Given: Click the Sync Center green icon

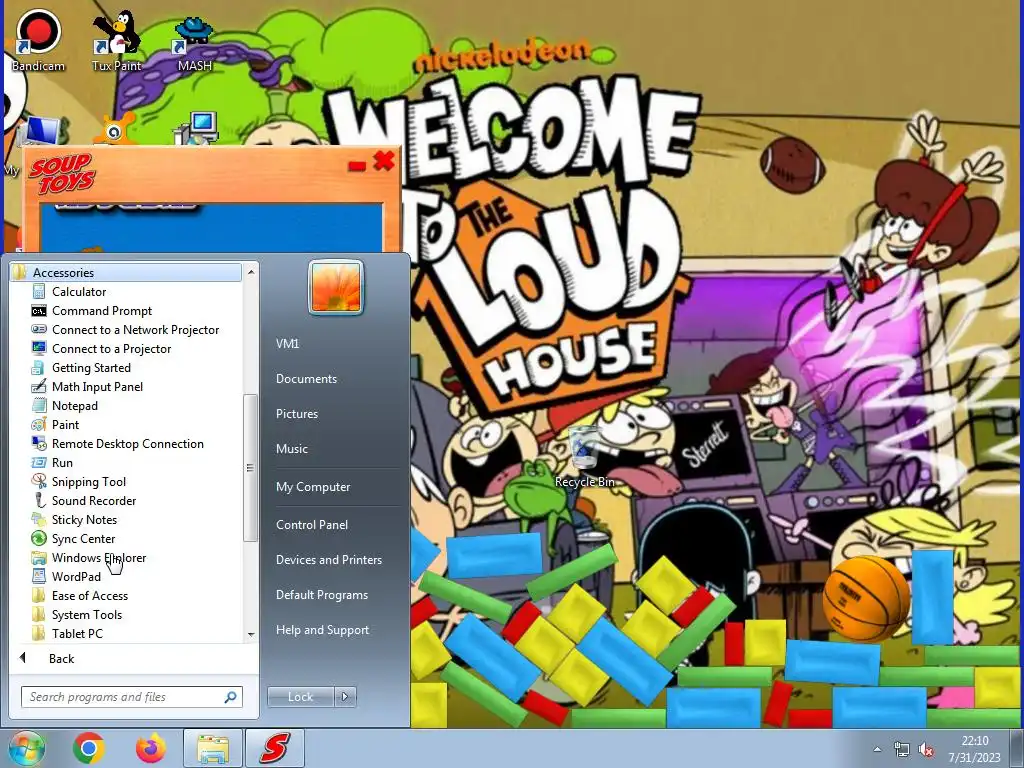Looking at the screenshot, I should (39, 538).
